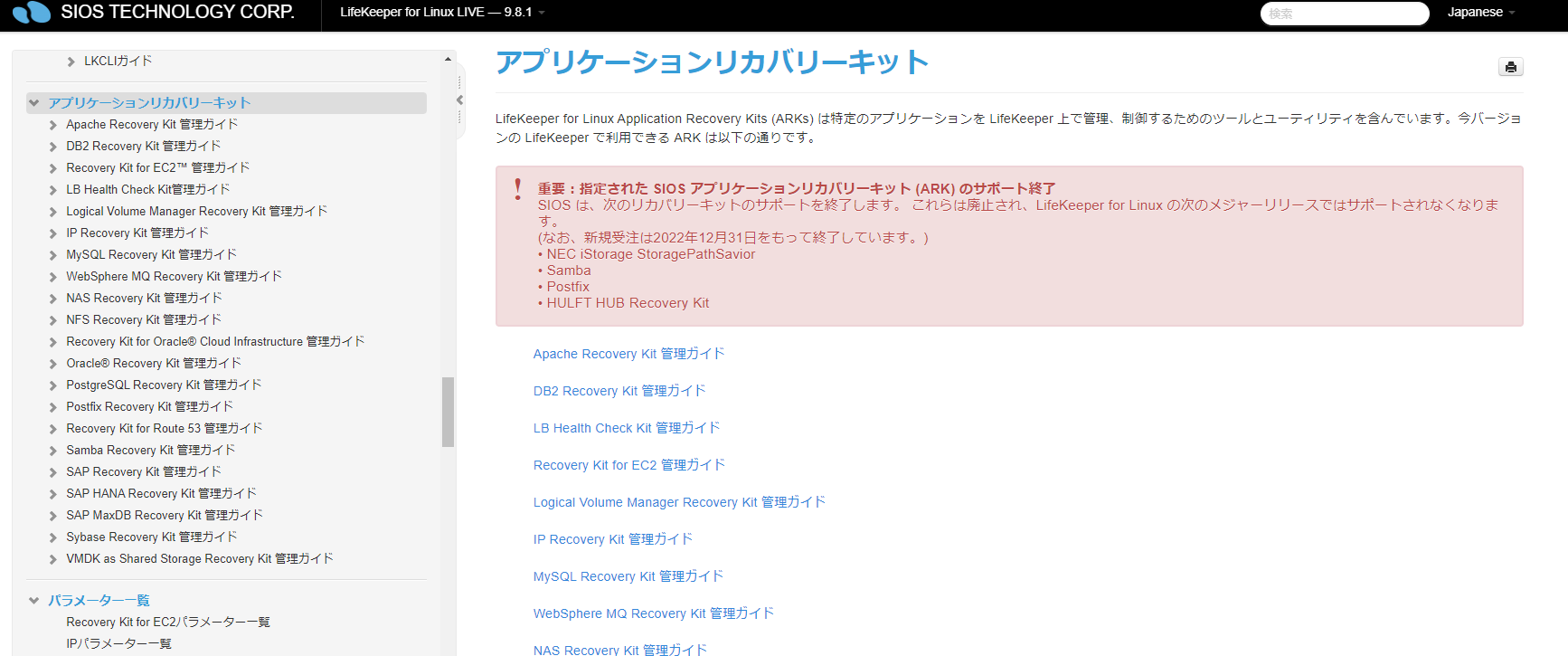
Task: Collapse the sidebar using the left arrow handle
Action: click(x=459, y=100)
